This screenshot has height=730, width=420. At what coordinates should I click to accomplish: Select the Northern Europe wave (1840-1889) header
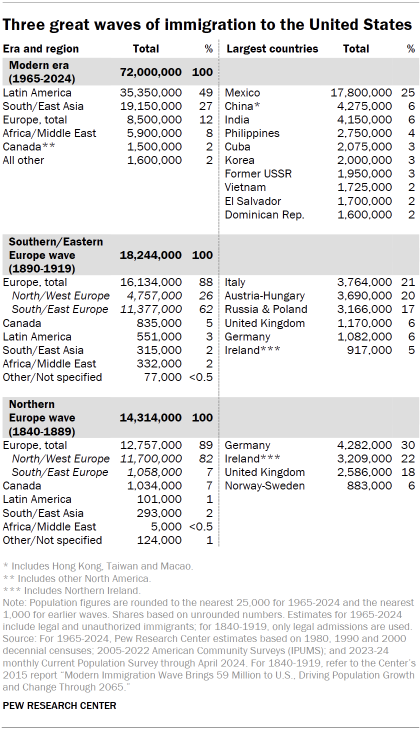[x=42, y=418]
